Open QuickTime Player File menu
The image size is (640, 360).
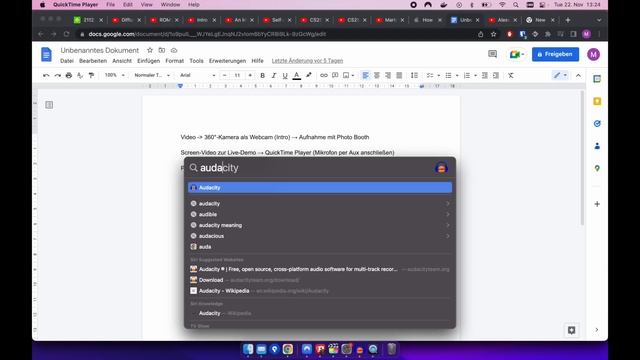pos(111,5)
